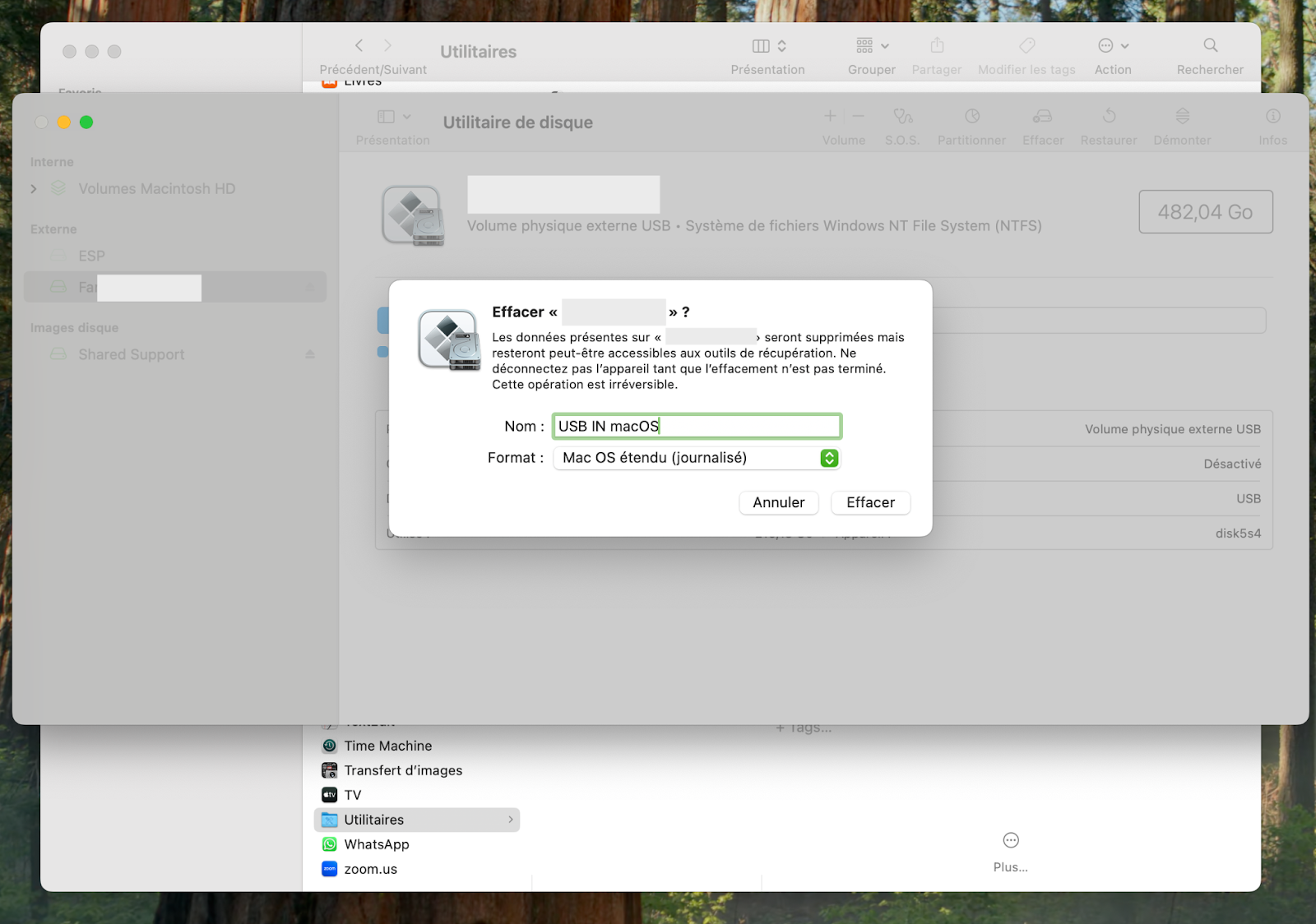Viewport: 1316px width, 924px height.
Task: Click the Plus... tags link
Action: [1009, 849]
